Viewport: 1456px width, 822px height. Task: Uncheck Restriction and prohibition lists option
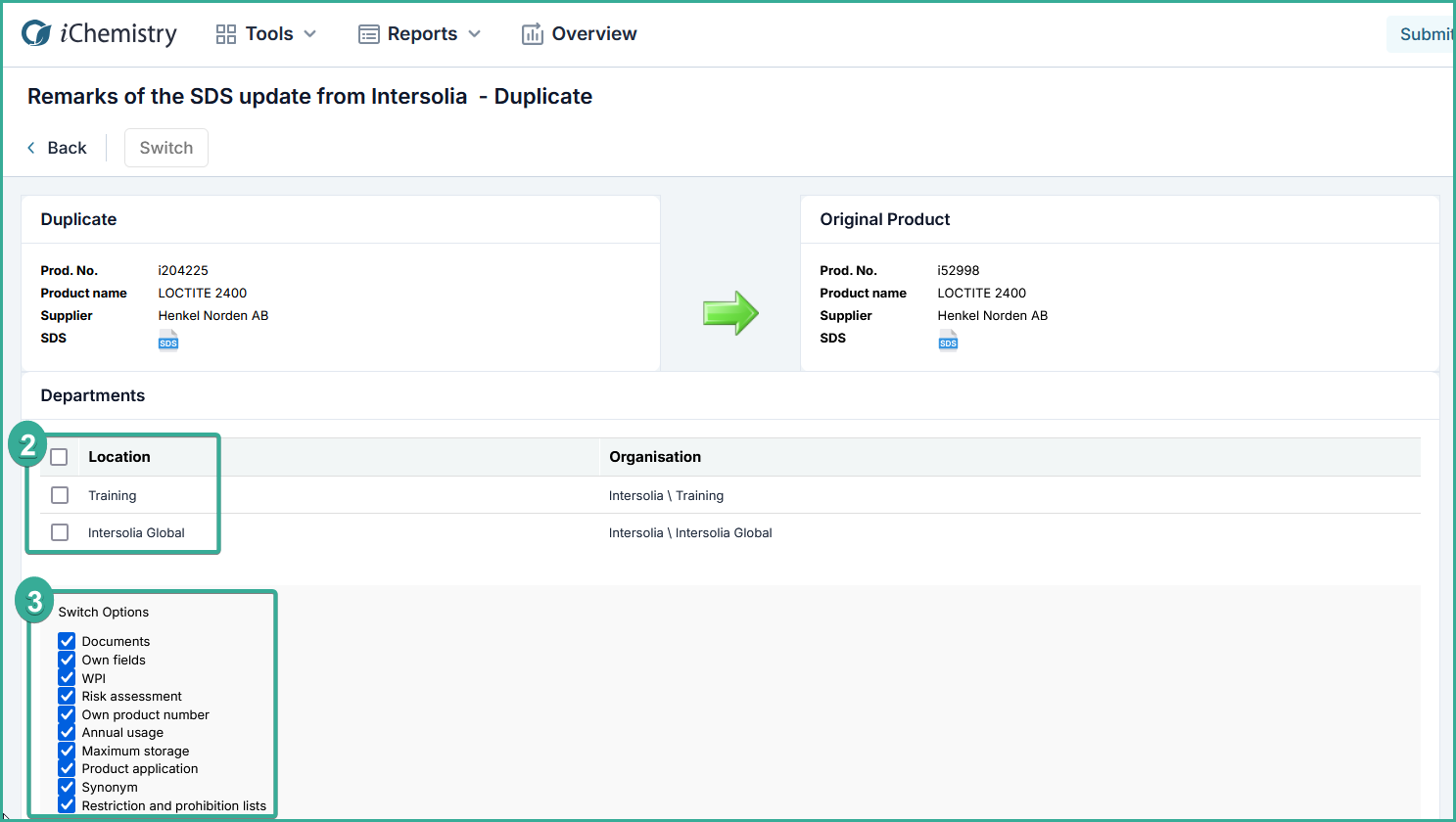click(x=67, y=805)
